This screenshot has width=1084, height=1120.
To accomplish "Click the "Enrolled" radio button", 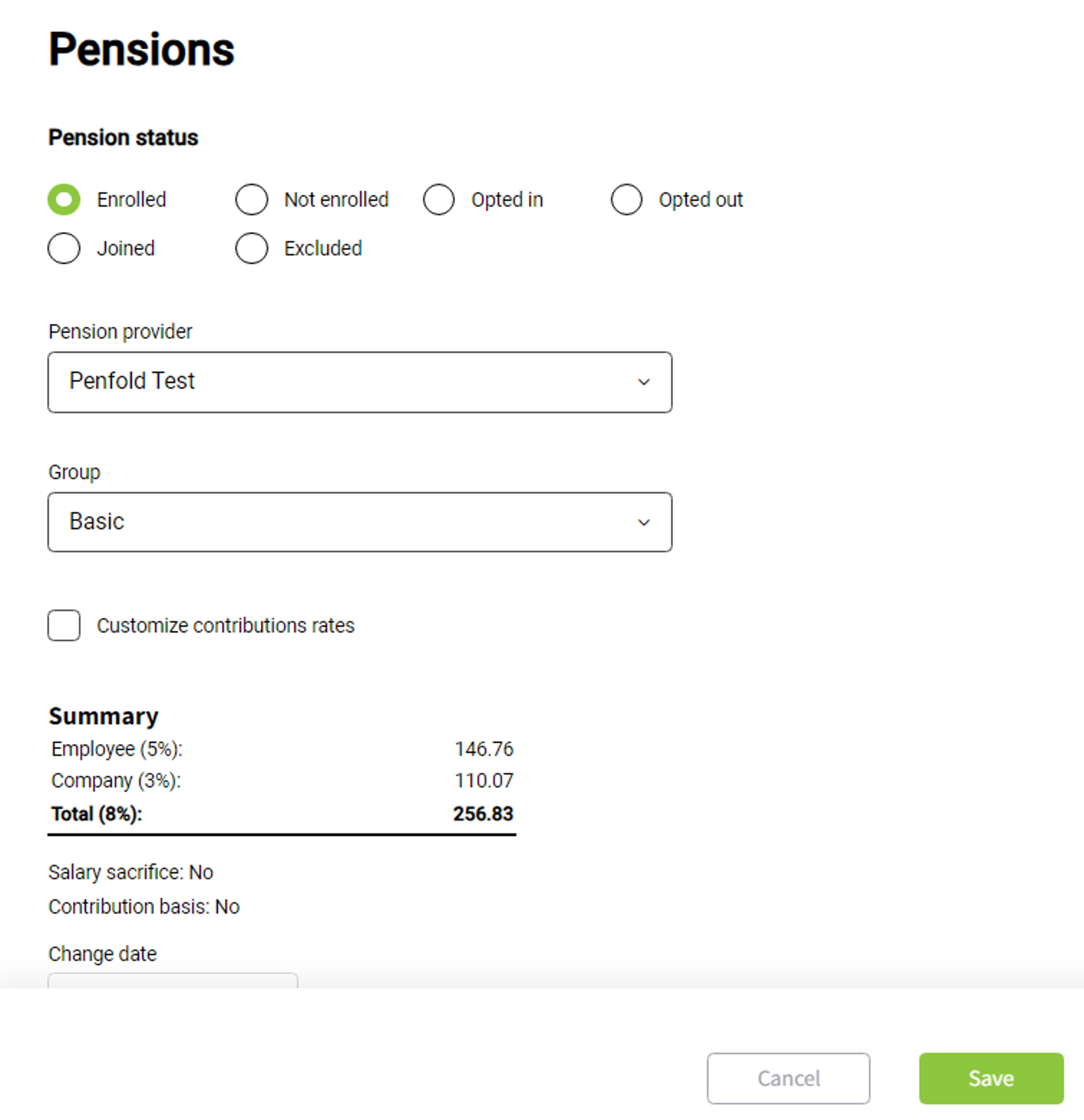I will pyautogui.click(x=64, y=199).
